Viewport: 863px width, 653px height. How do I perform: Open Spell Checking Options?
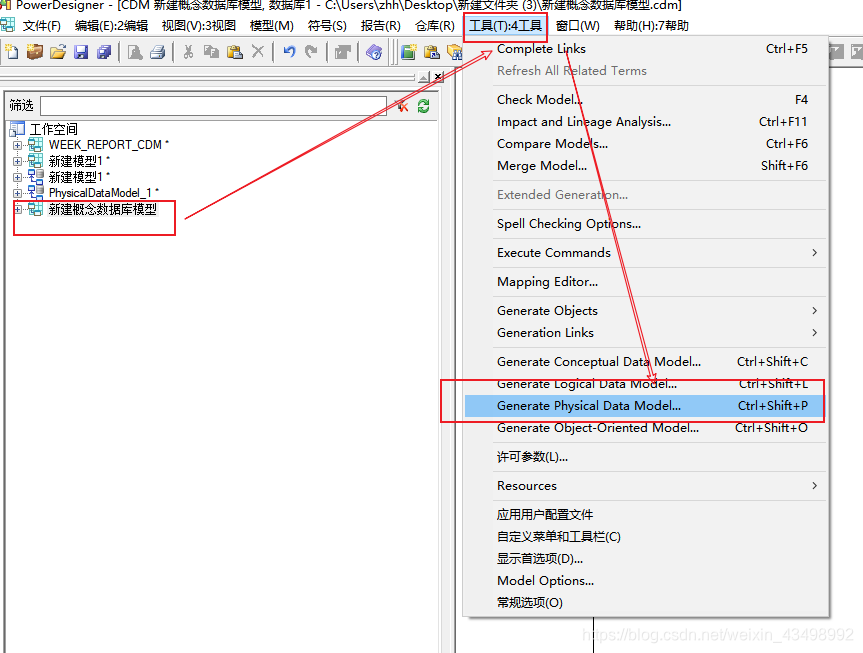[x=644, y=224]
